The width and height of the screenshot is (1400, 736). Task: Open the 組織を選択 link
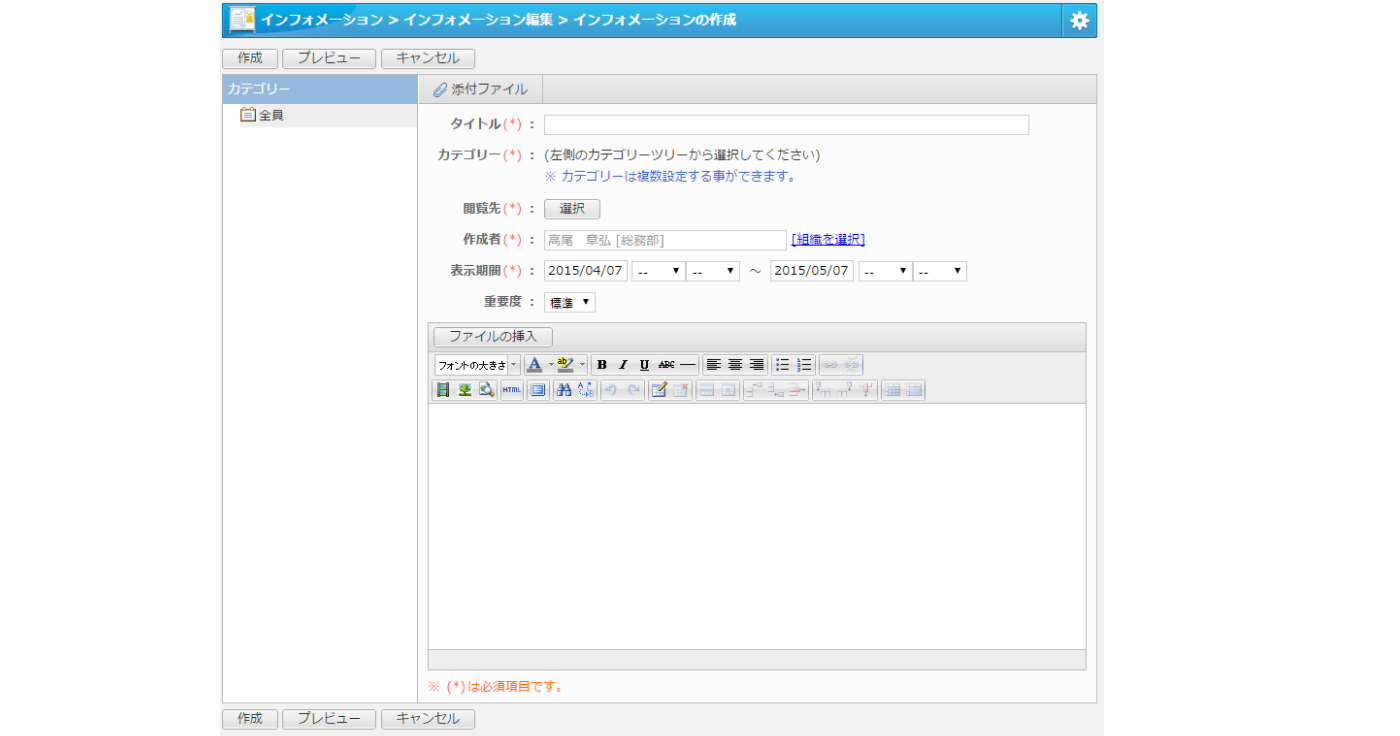(x=828, y=240)
